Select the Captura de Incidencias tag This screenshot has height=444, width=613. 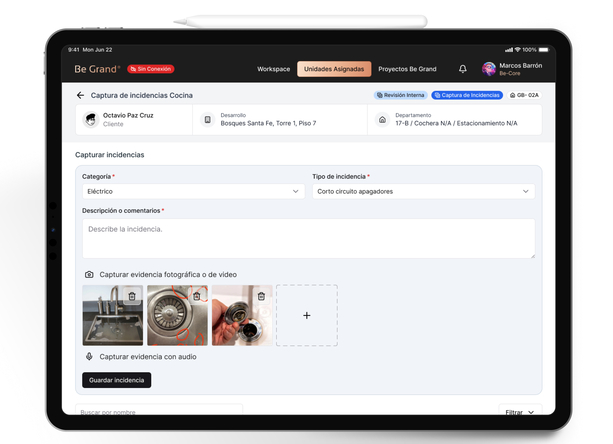(x=466, y=96)
